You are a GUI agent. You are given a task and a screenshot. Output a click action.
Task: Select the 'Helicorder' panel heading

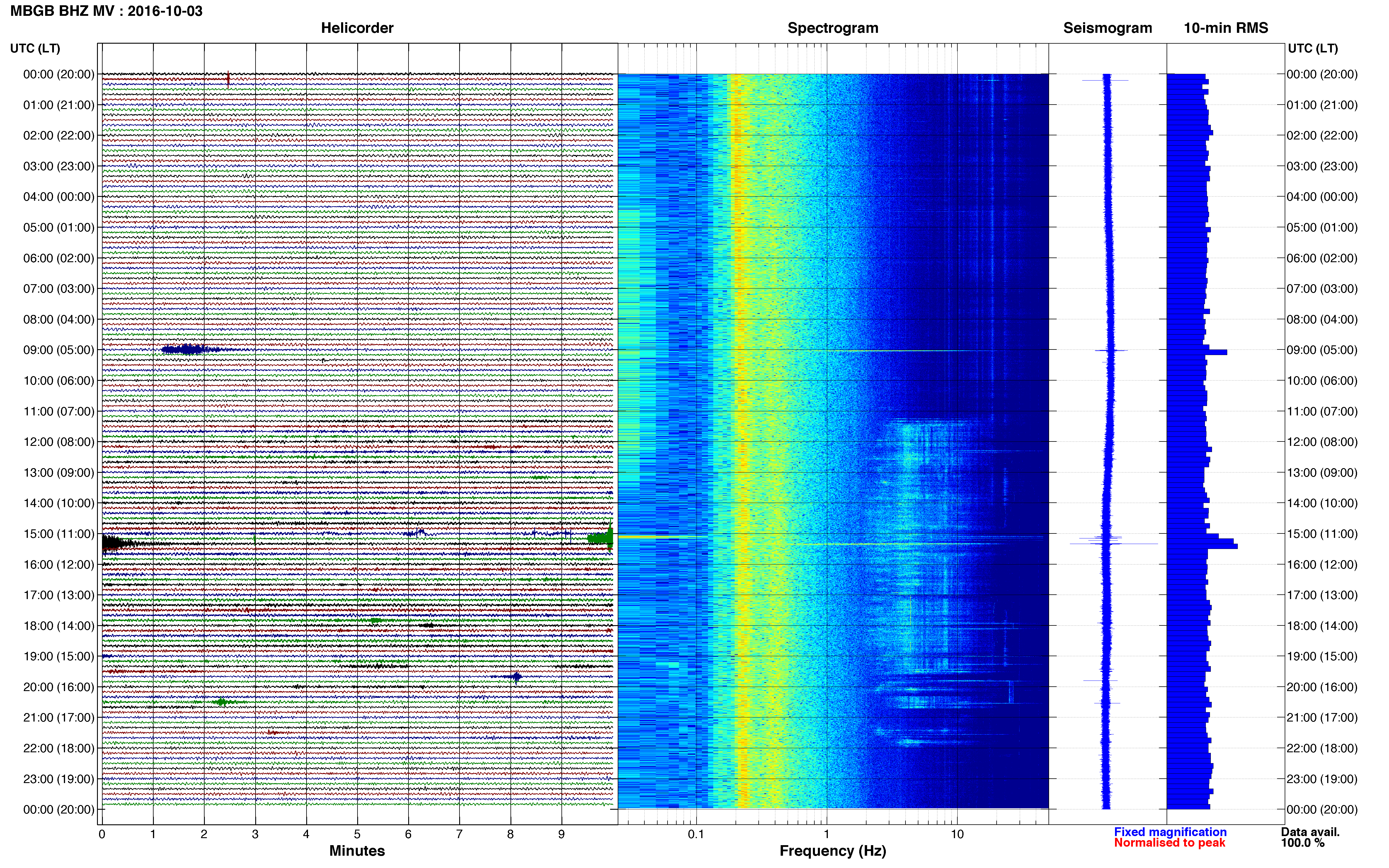[357, 28]
